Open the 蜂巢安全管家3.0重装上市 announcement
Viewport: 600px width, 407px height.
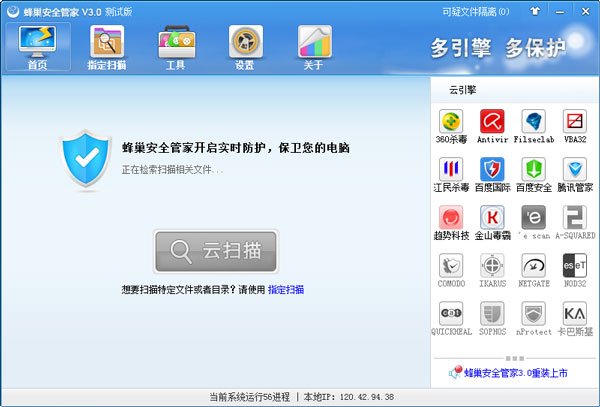[x=516, y=373]
